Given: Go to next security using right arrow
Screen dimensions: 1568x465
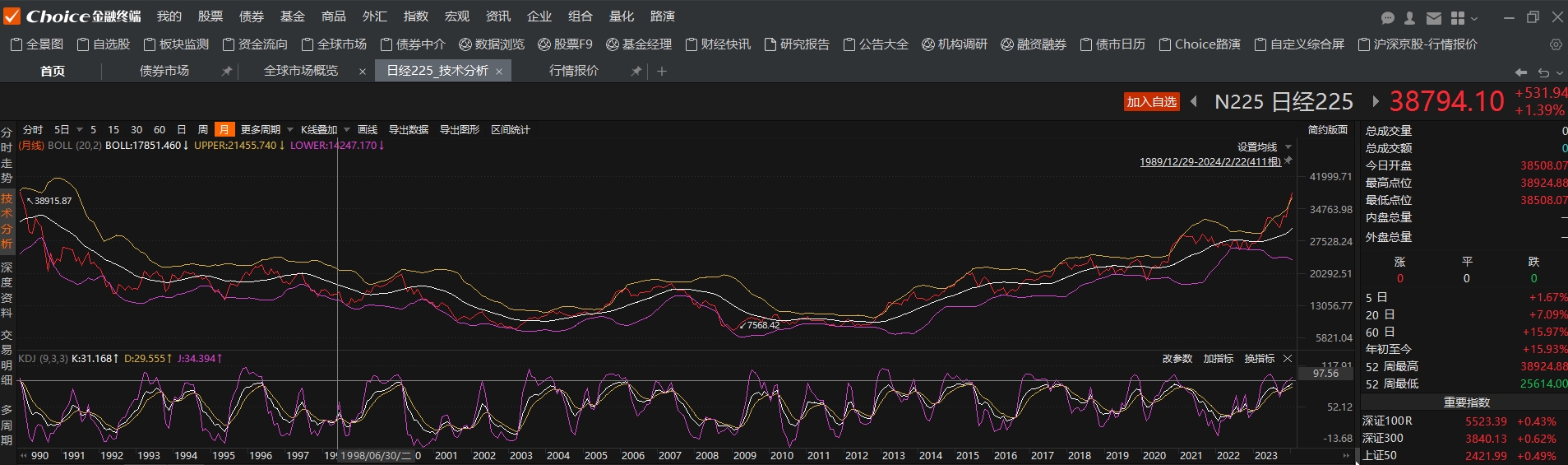Looking at the screenshot, I should click(1375, 101).
